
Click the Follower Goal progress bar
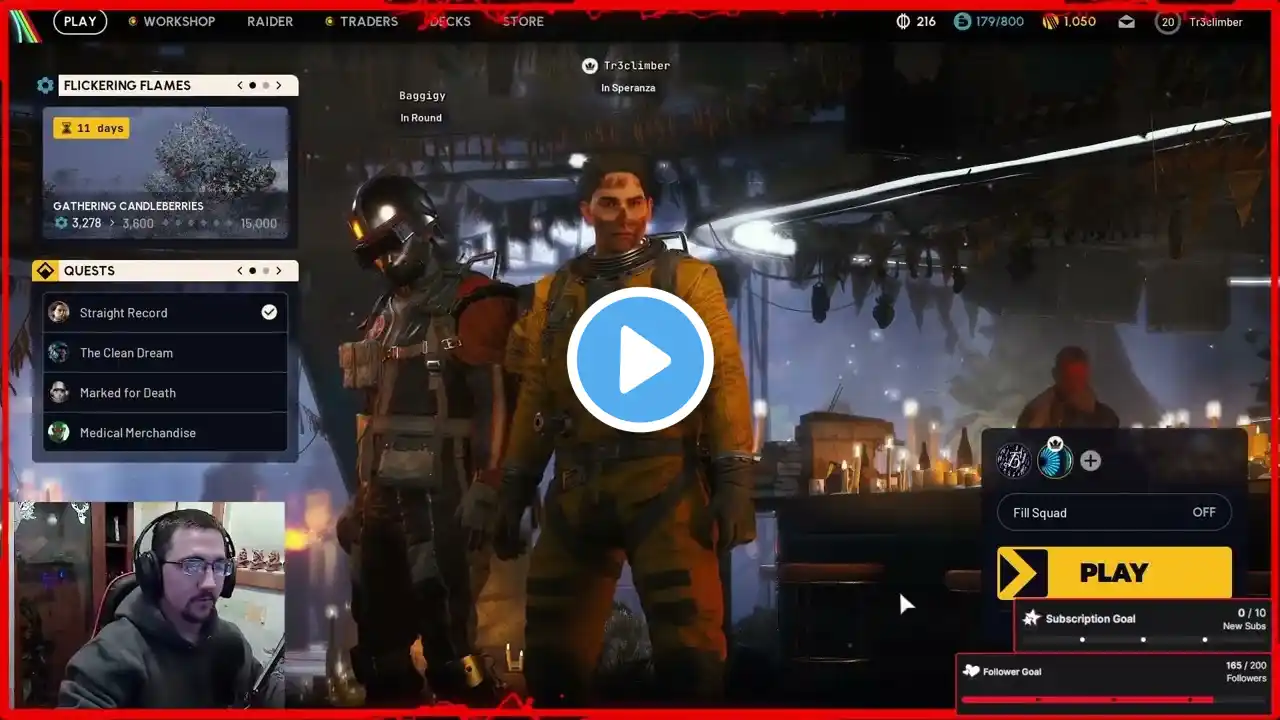pyautogui.click(x=1113, y=700)
